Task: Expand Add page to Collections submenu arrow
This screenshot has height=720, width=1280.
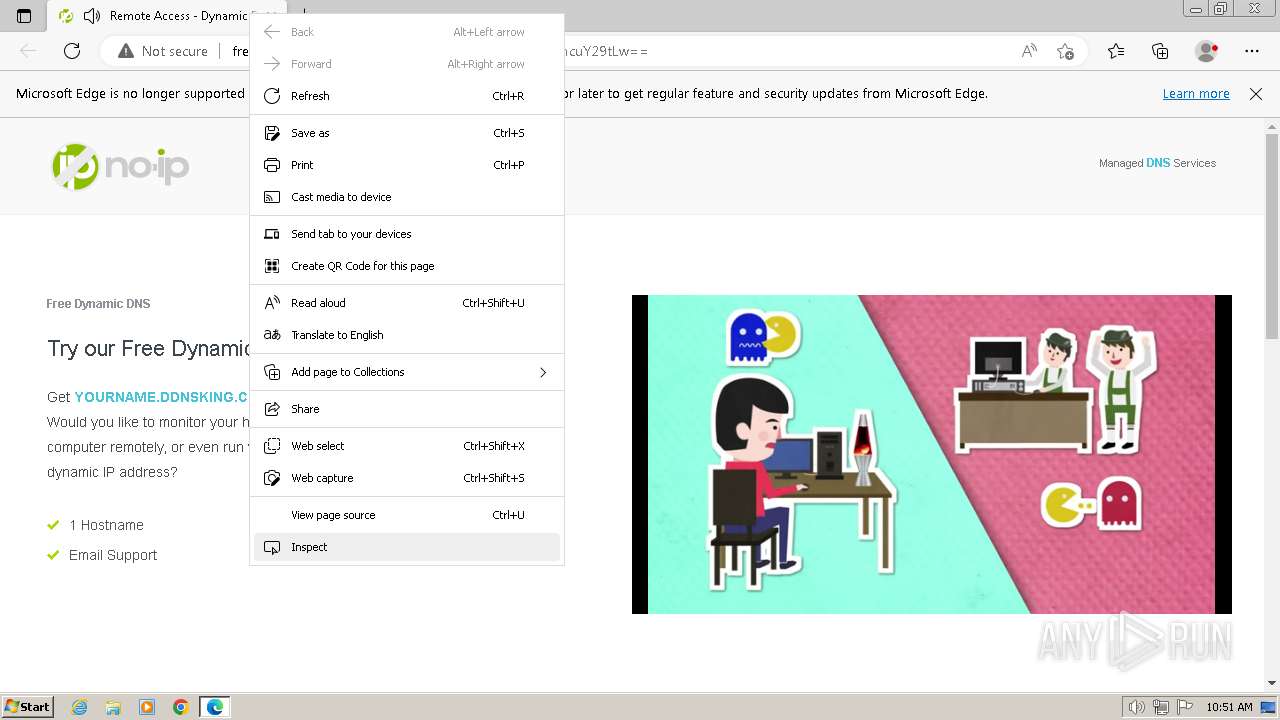Action: click(543, 372)
